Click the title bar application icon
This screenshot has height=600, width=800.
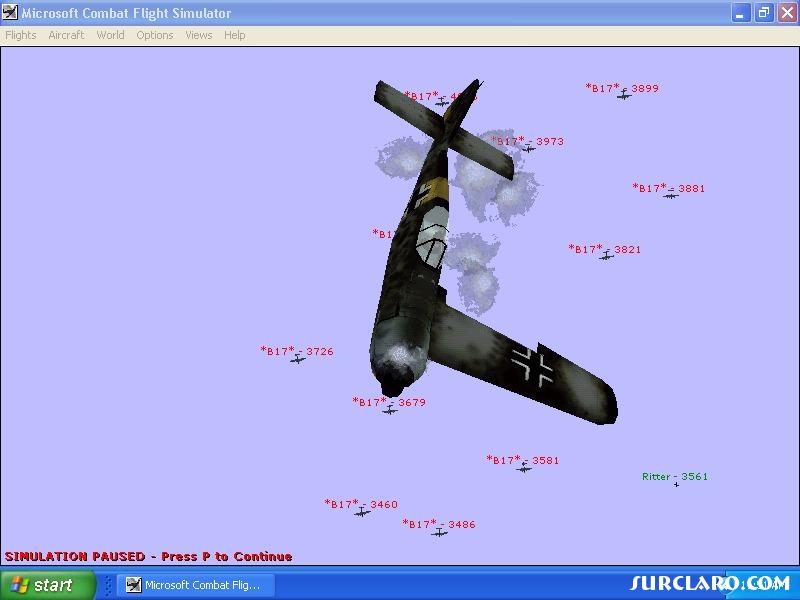10,13
